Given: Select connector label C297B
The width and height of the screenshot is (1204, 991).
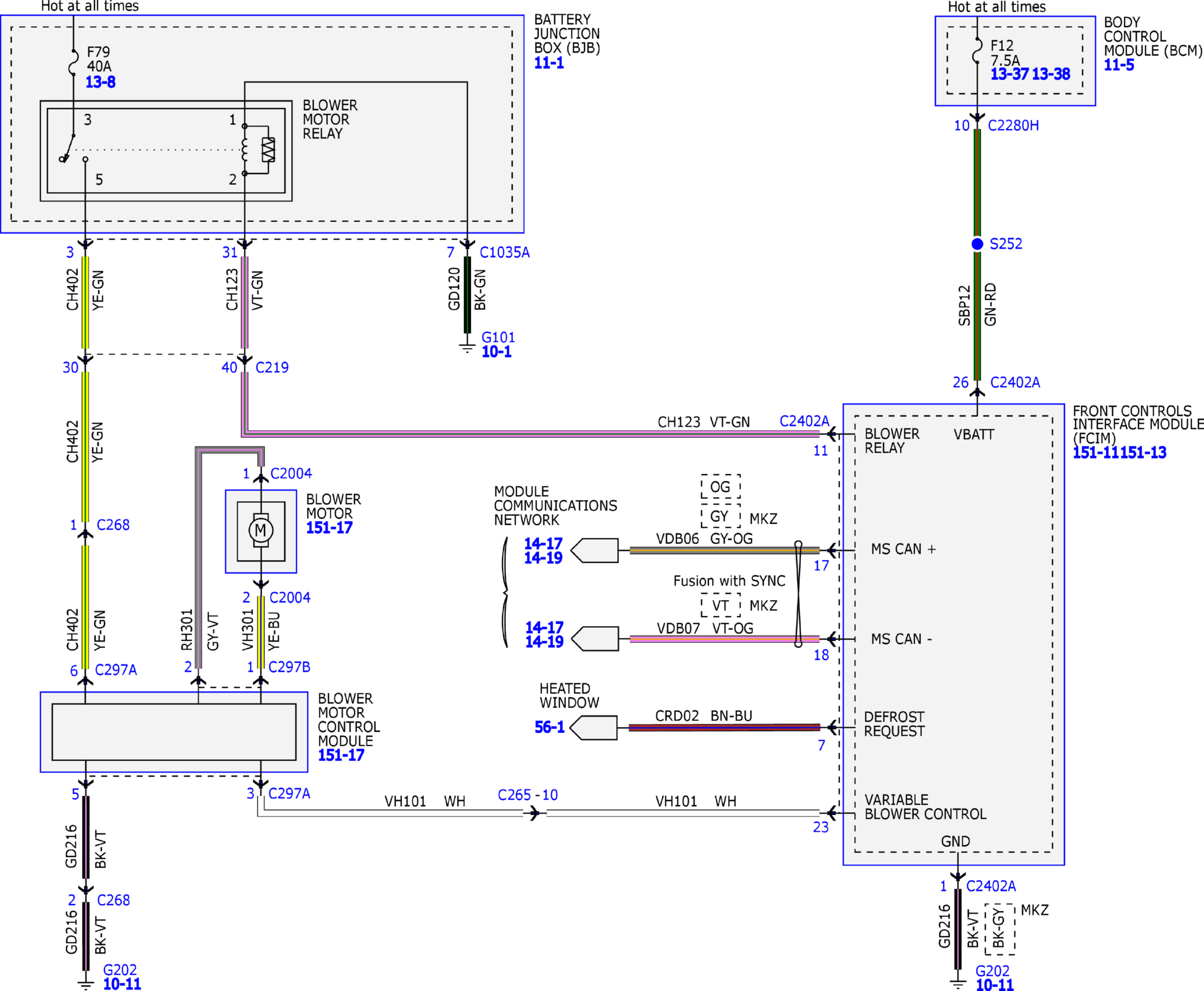Looking at the screenshot, I should pyautogui.click(x=289, y=667).
